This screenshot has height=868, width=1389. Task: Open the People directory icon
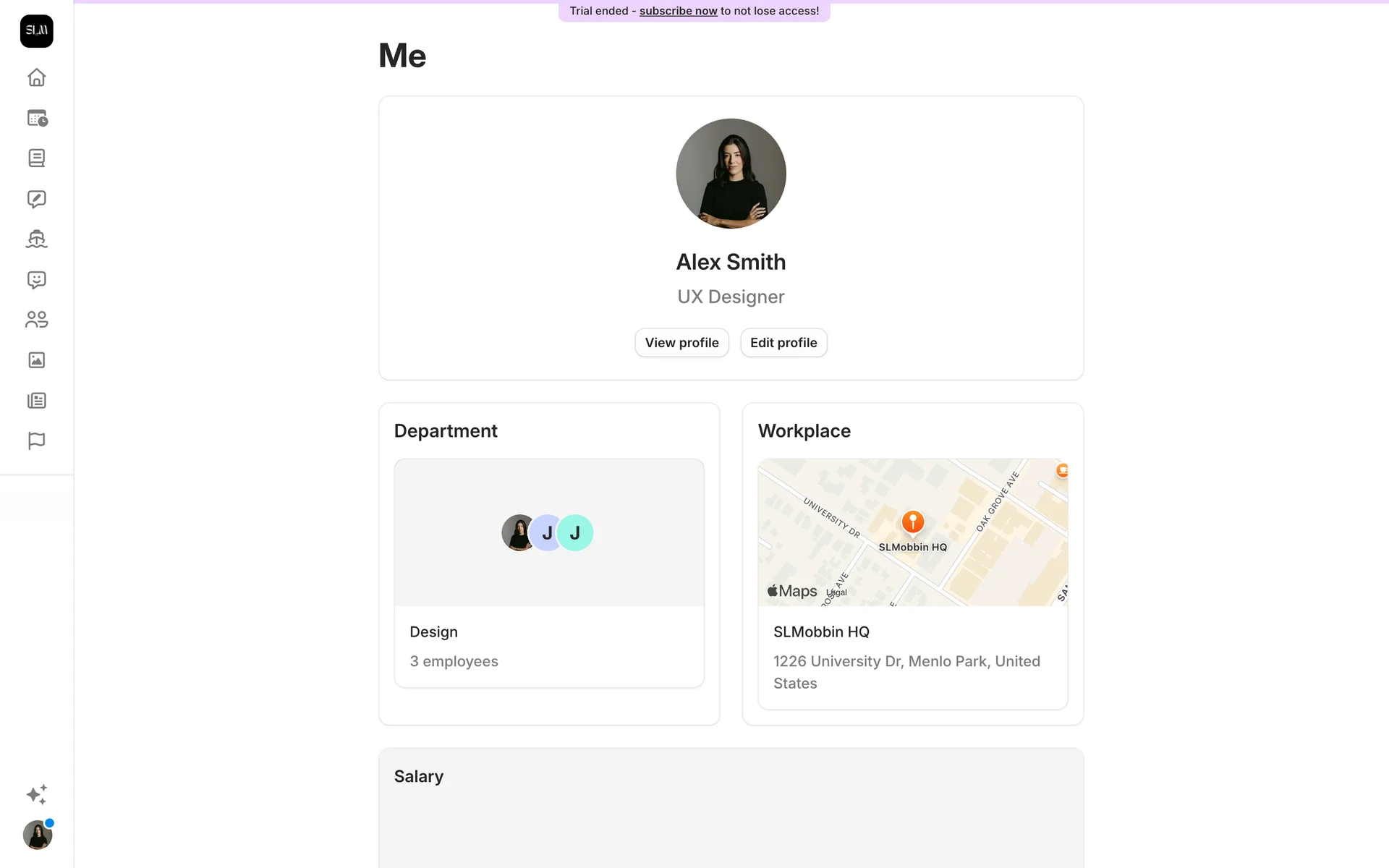coord(37,320)
